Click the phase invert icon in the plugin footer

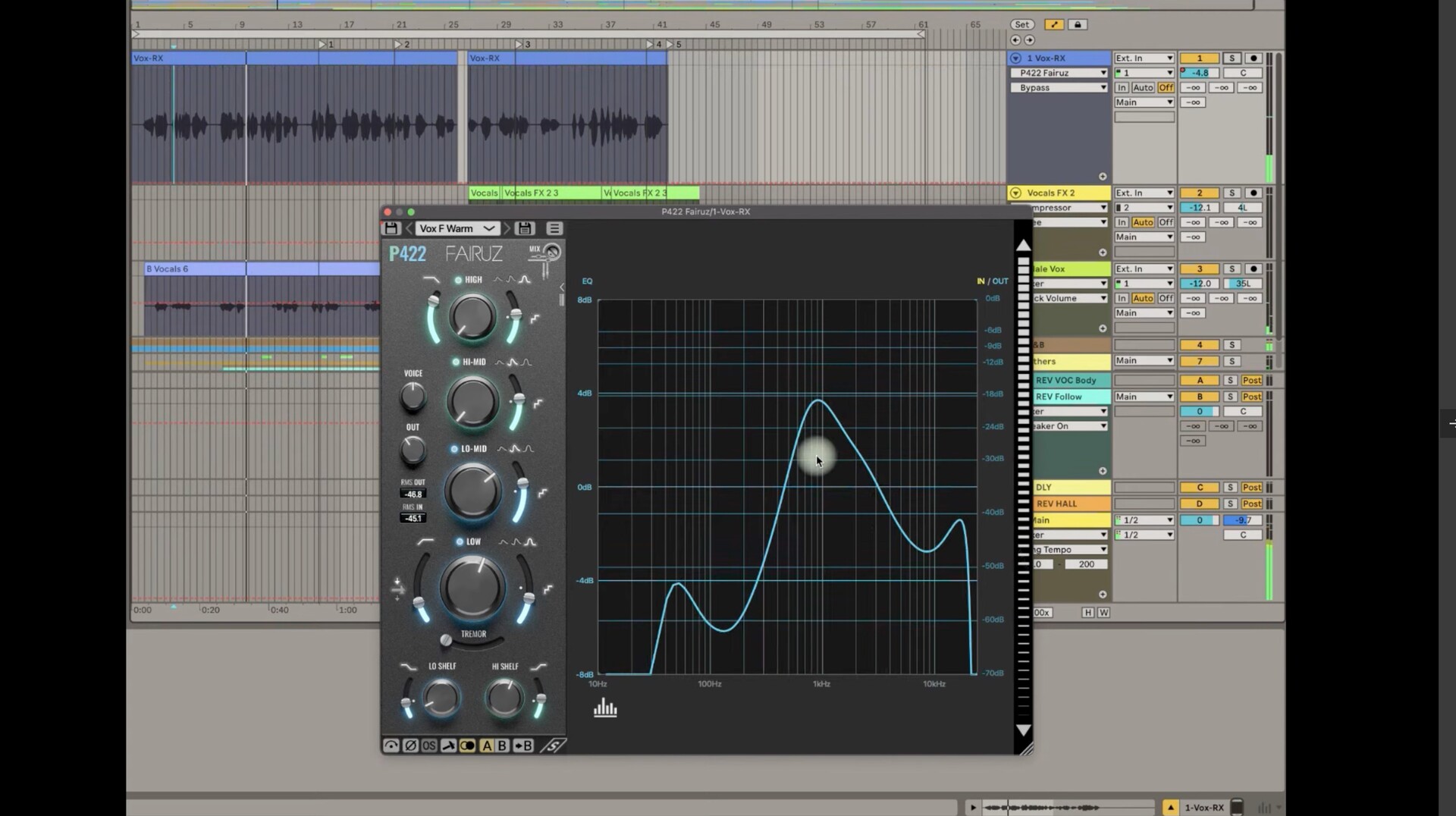(410, 745)
